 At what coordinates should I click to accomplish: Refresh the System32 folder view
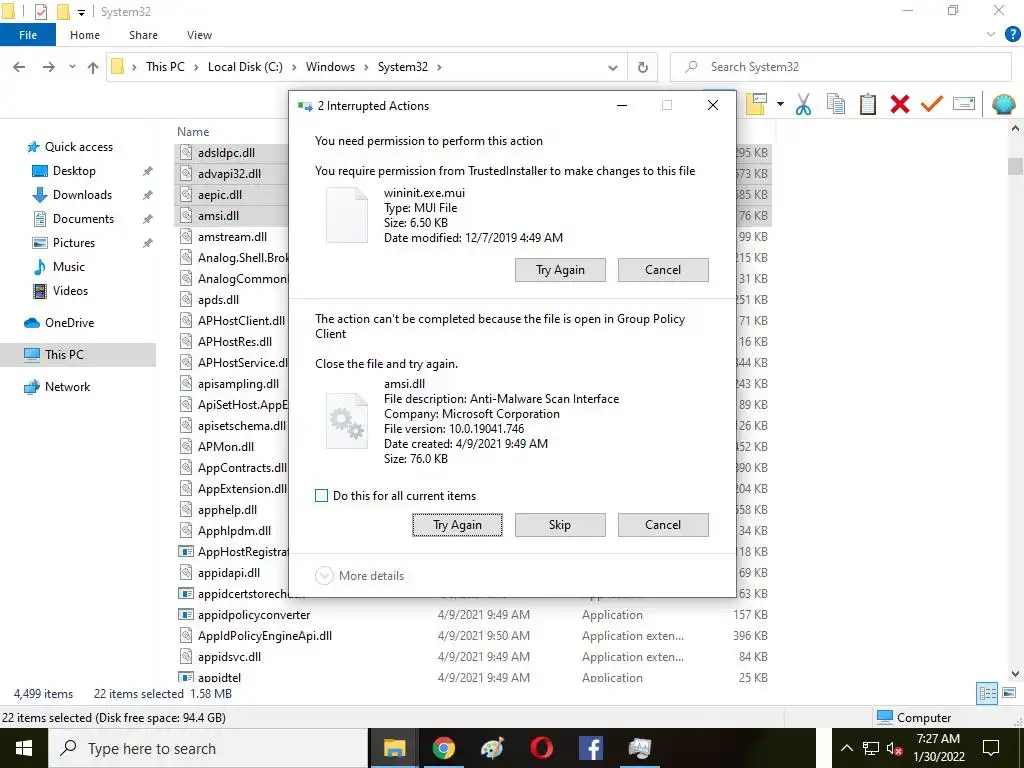tap(643, 67)
